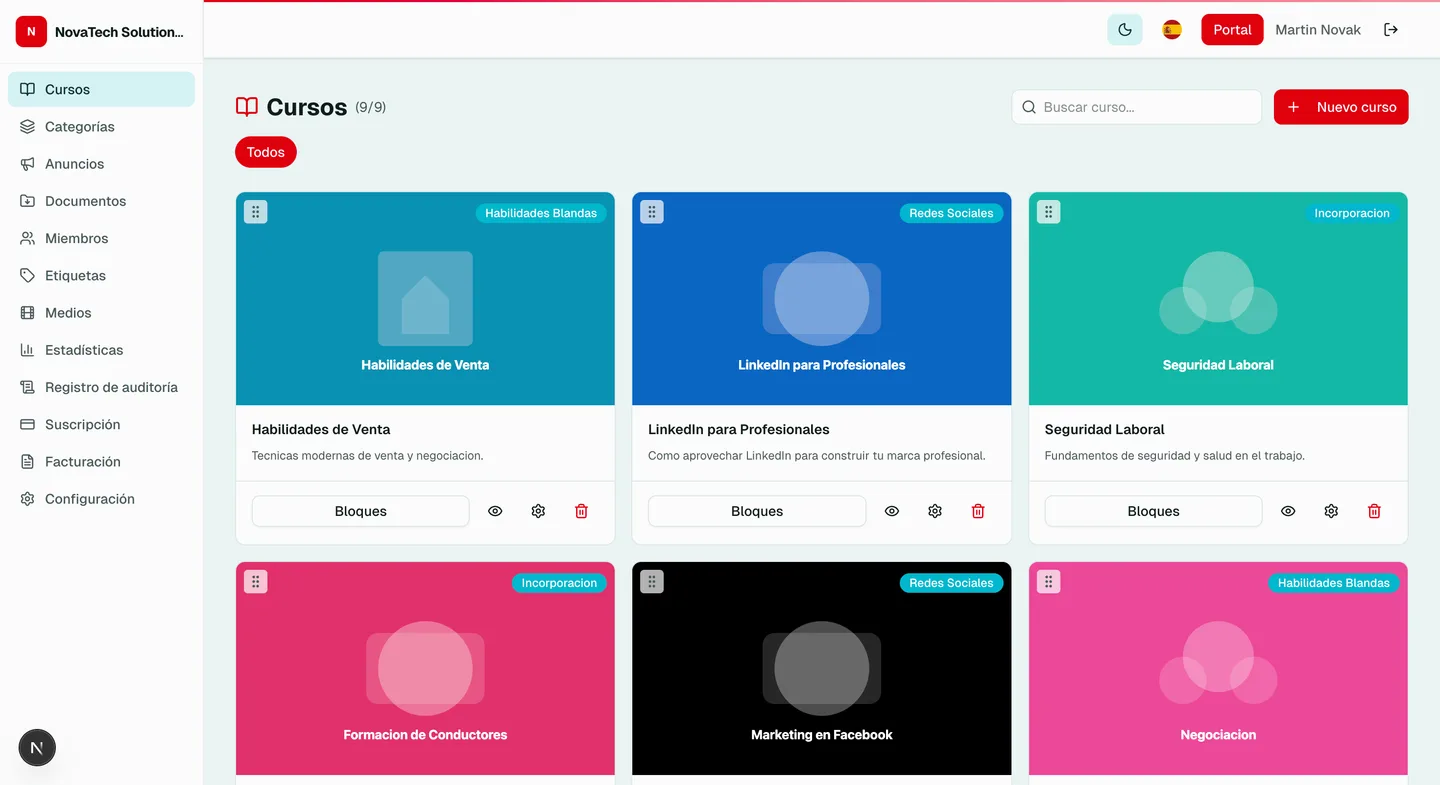The height and width of the screenshot is (785, 1440).
Task: Open settings gear on LinkedIn para Profesionales card
Action: pos(934,510)
